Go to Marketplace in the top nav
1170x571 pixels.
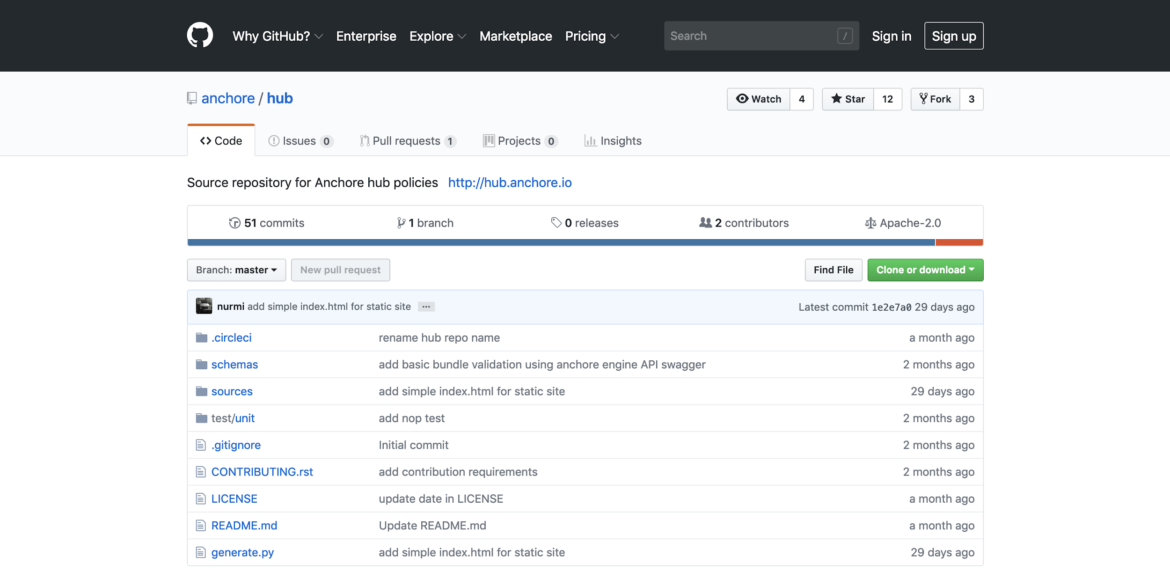516,36
